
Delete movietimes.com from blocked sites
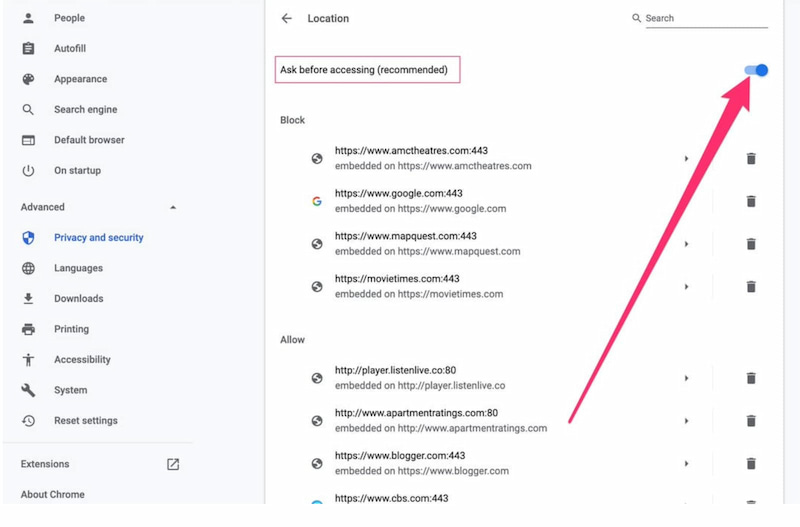point(751,287)
